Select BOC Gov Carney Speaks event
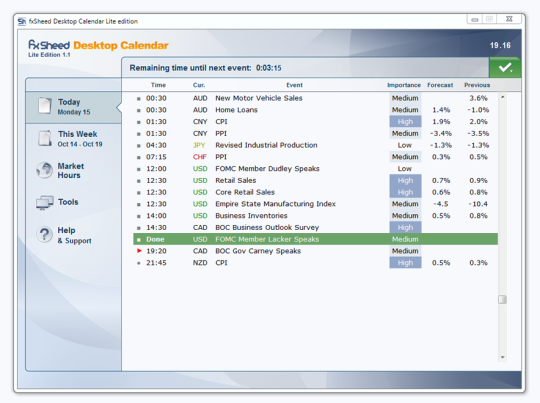This screenshot has height=403, width=540. [x=315, y=251]
